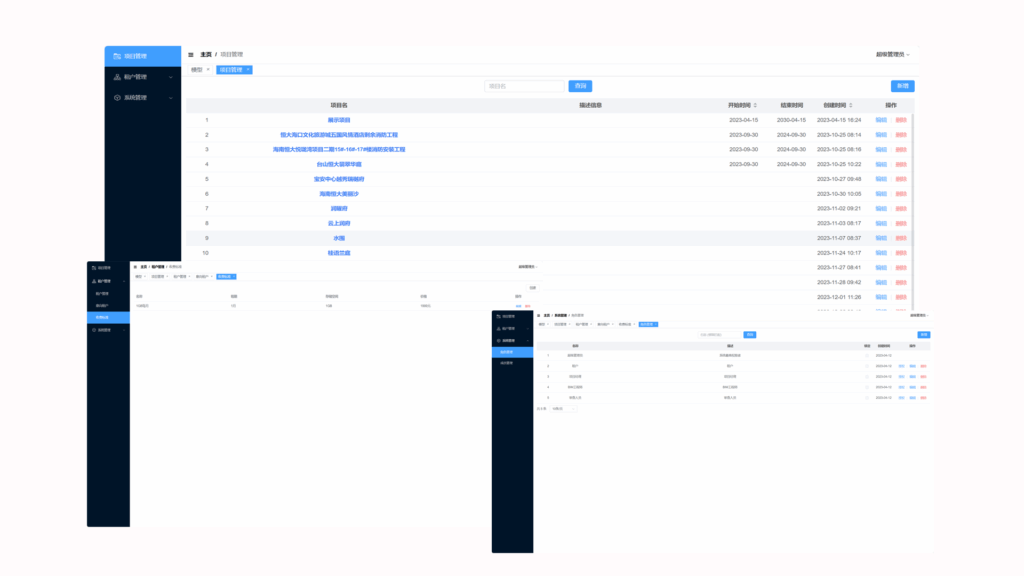Toggle the checkbox in the last role row

[867, 397]
